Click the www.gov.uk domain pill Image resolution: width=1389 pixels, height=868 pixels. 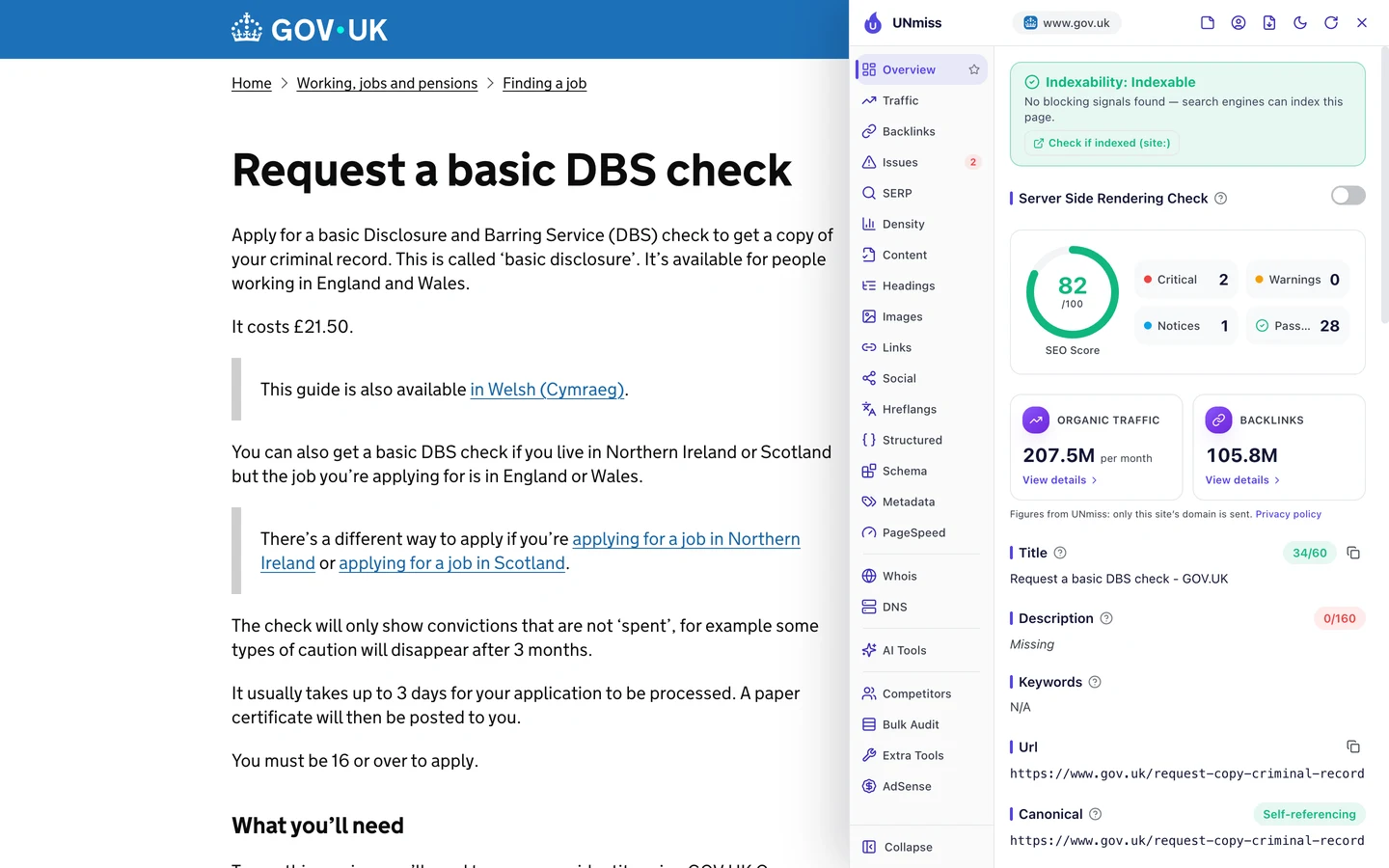pos(1067,22)
